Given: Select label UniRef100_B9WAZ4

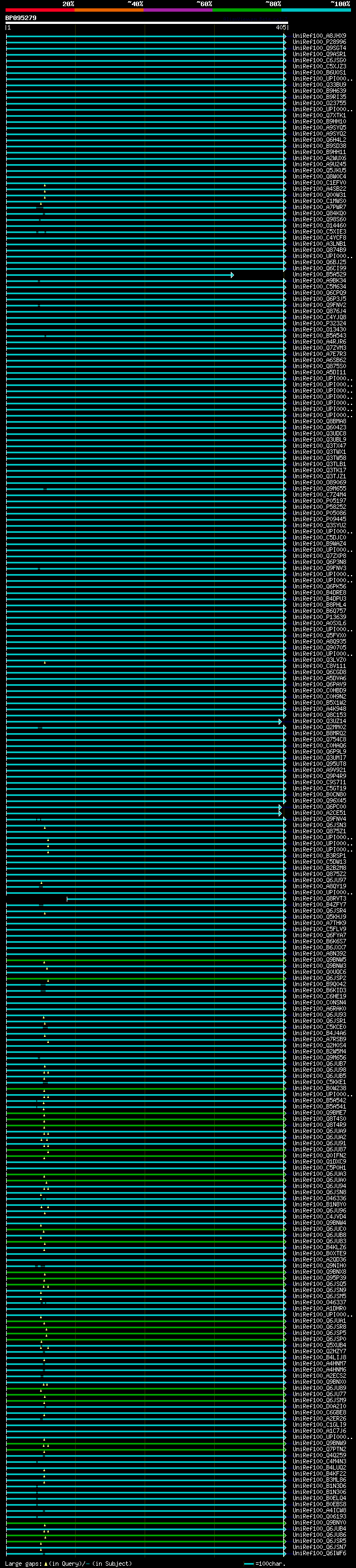Looking at the screenshot, I should 319,543.
